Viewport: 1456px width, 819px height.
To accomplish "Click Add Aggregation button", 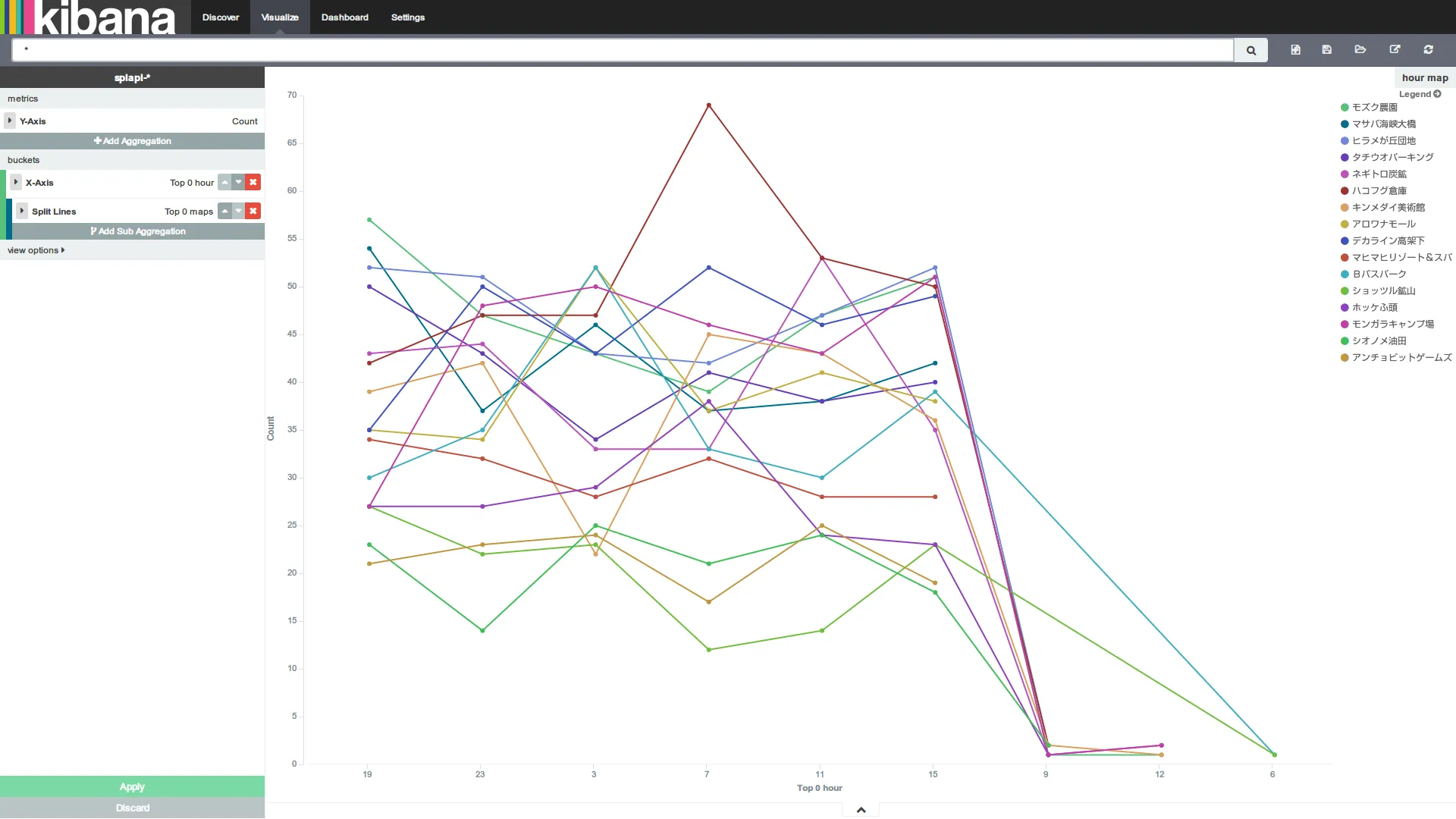I will tap(132, 140).
